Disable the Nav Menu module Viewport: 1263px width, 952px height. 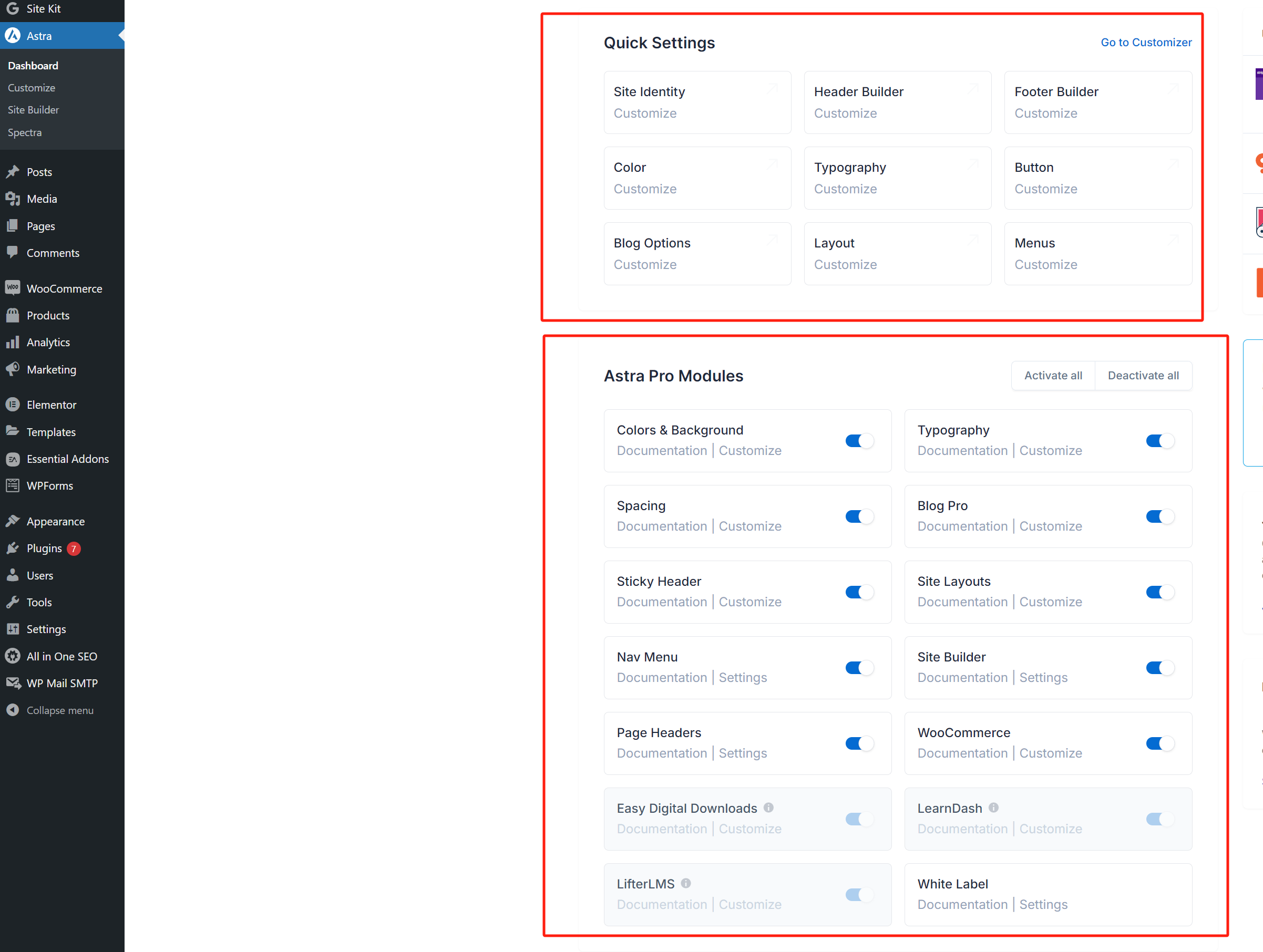point(859,668)
